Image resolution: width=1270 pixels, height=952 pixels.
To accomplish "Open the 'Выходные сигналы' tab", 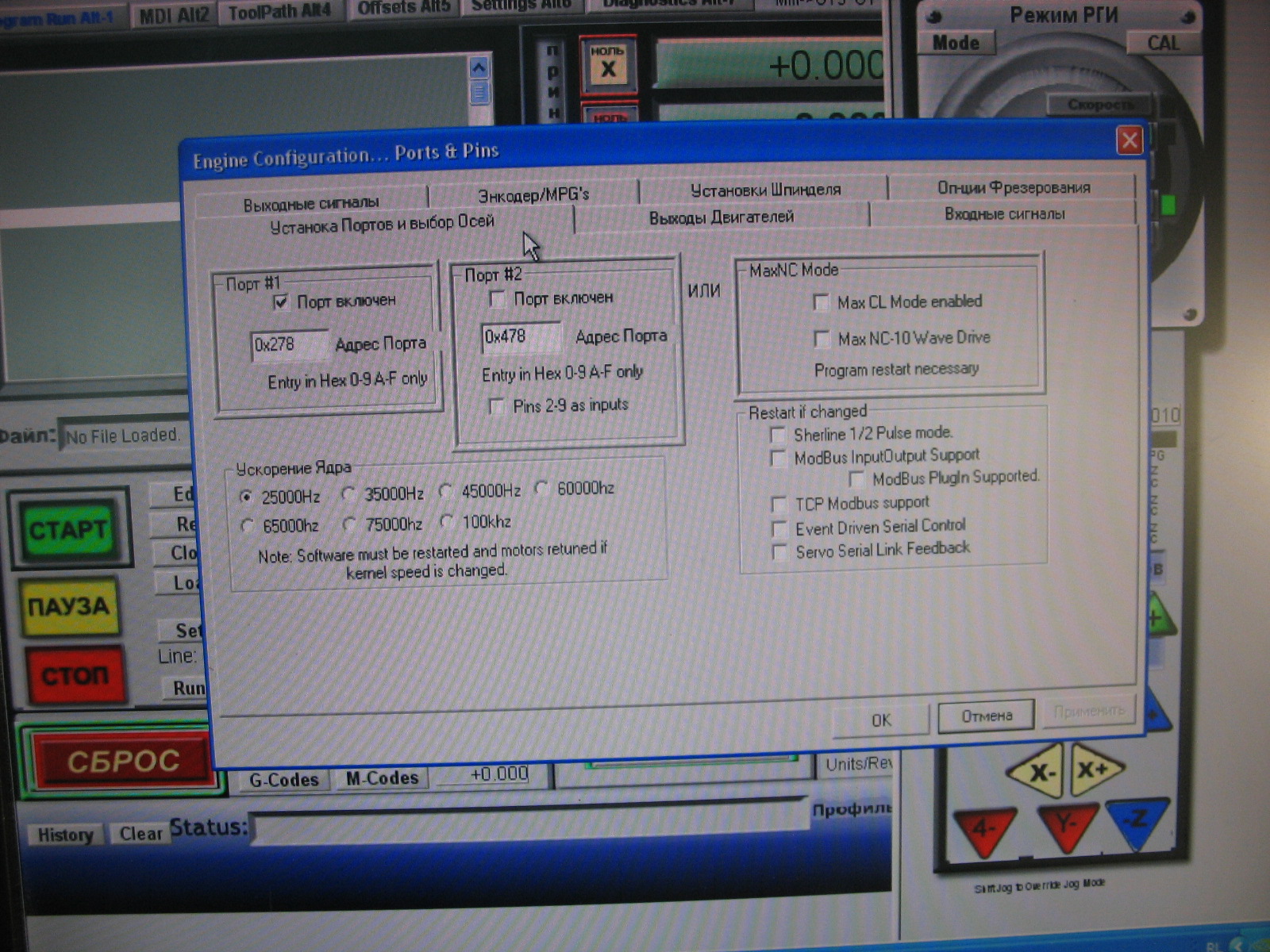I will pos(311,203).
